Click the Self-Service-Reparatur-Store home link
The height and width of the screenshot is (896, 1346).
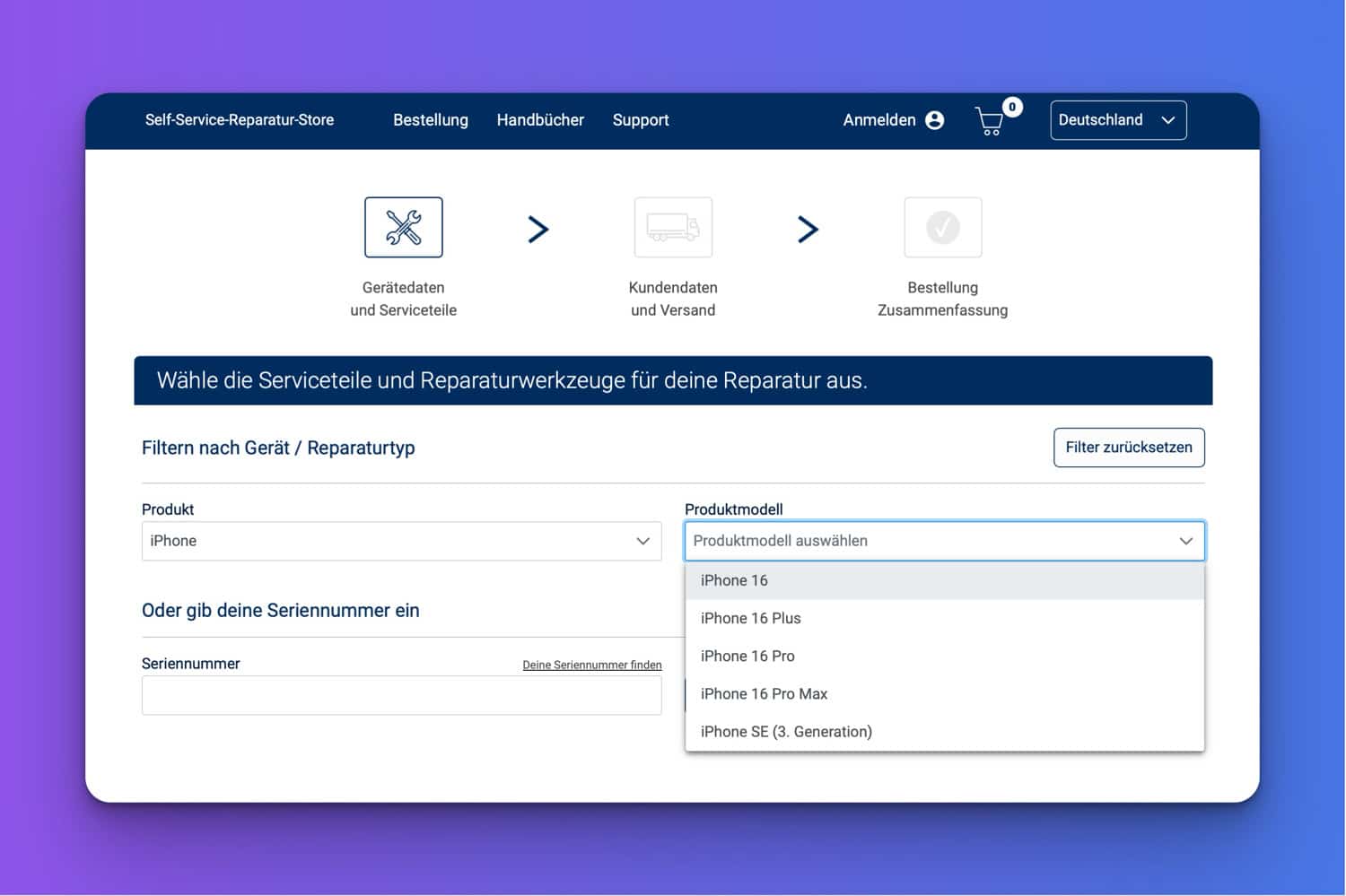[240, 120]
